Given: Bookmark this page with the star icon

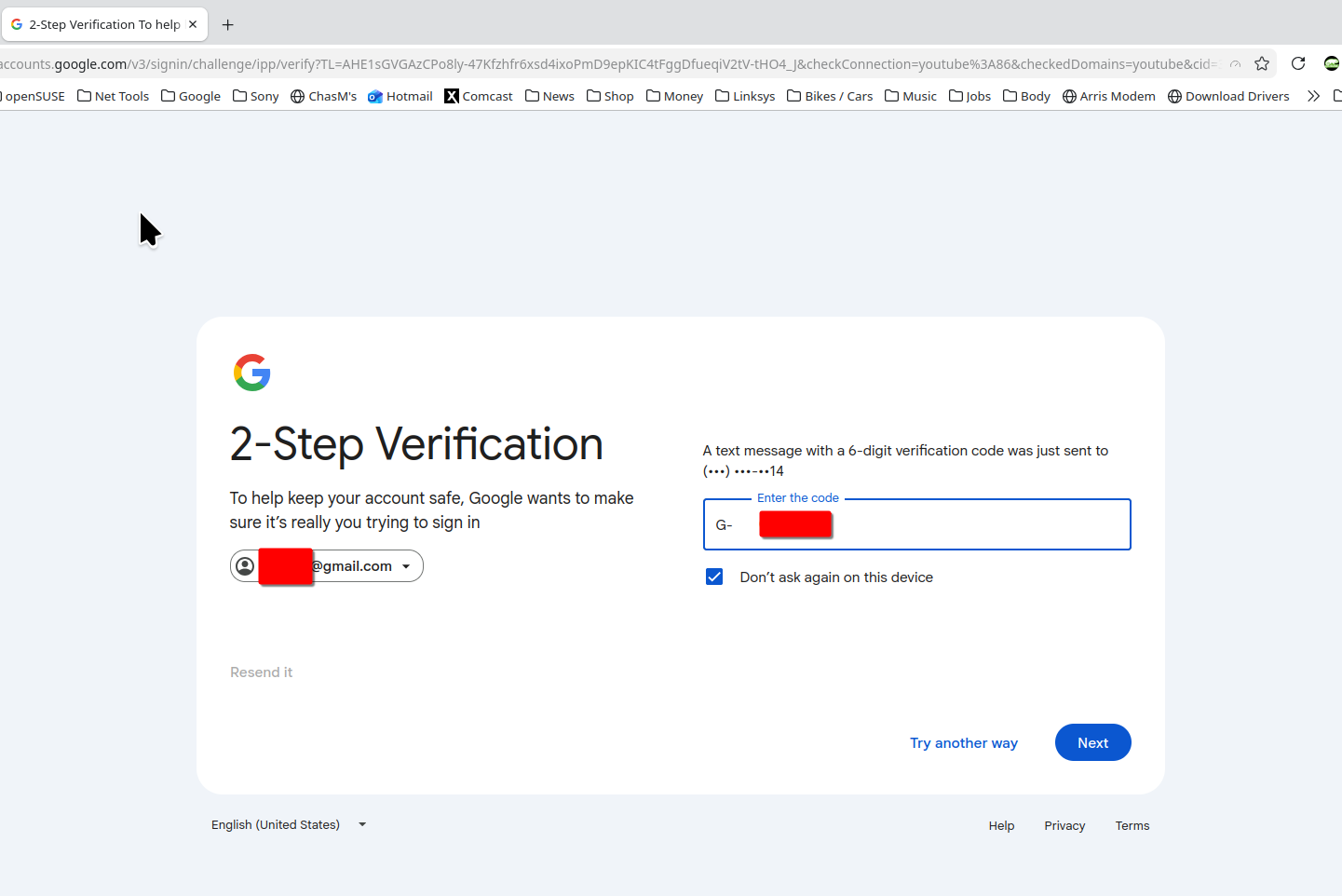Looking at the screenshot, I should tap(1262, 64).
